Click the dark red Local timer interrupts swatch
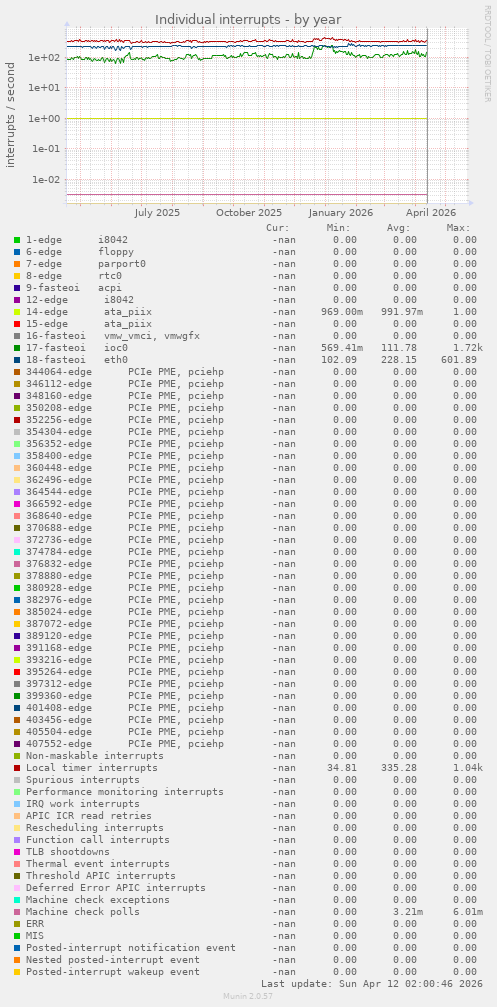Image resolution: width=497 pixels, height=1007 pixels. point(17,768)
